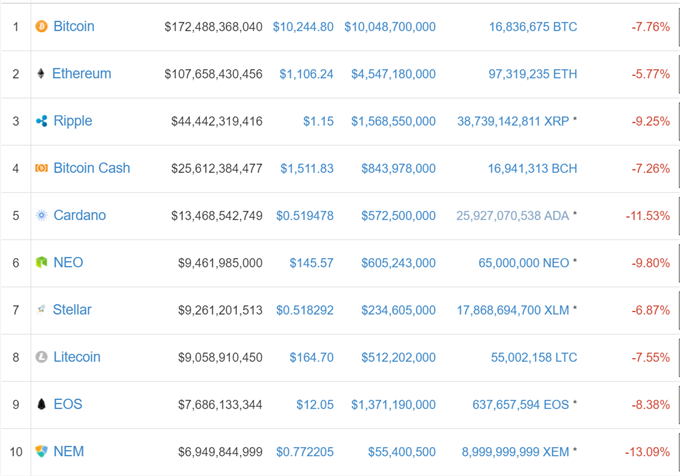This screenshot has width=680, height=476.
Task: Click Bitcoin Cash volume $843,978,000
Action: 399,169
